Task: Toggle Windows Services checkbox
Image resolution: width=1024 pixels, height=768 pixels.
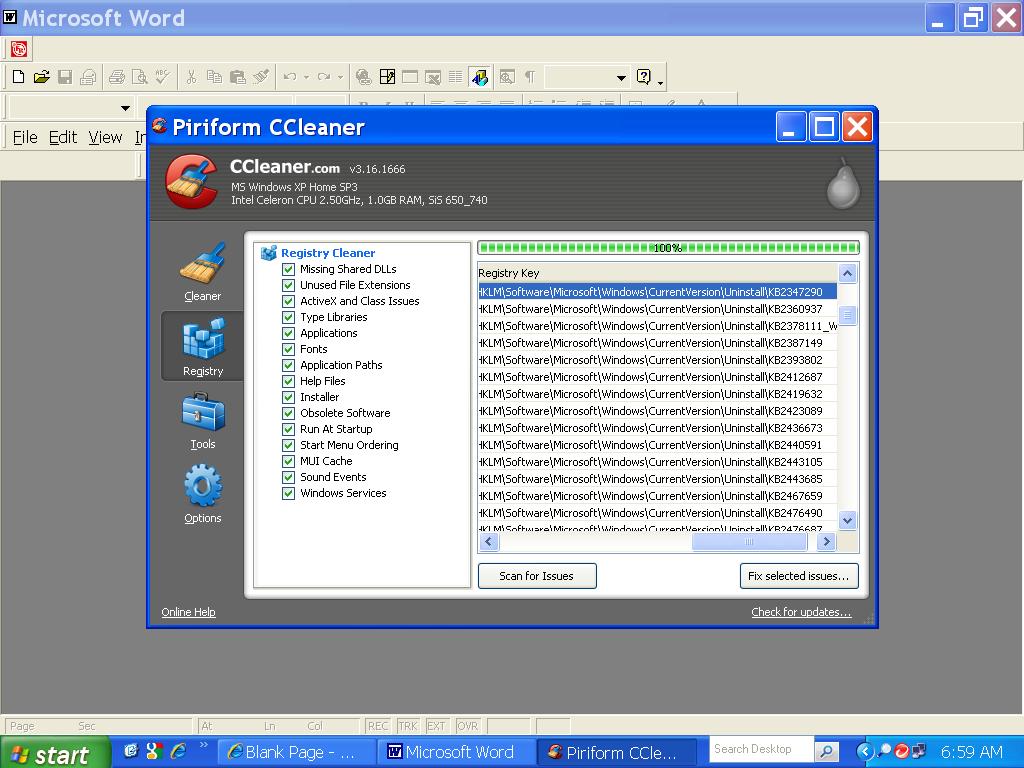Action: click(x=288, y=493)
